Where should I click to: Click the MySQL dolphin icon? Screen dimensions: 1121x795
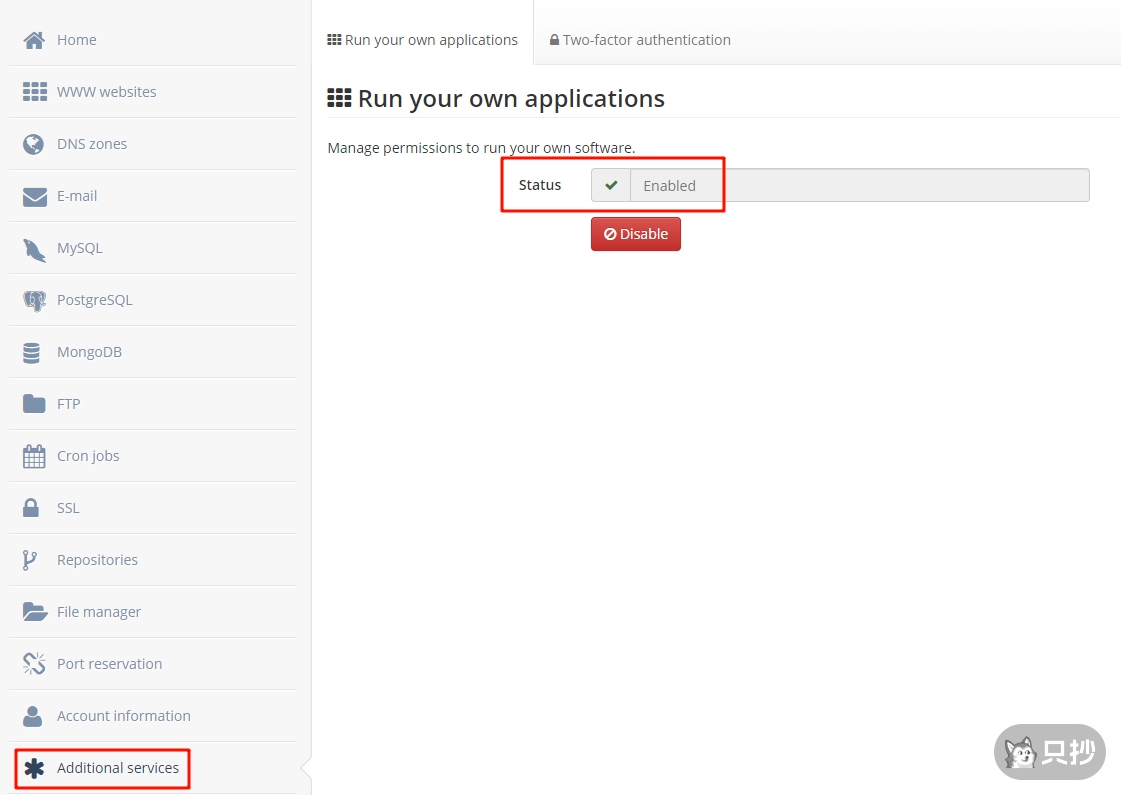35,249
